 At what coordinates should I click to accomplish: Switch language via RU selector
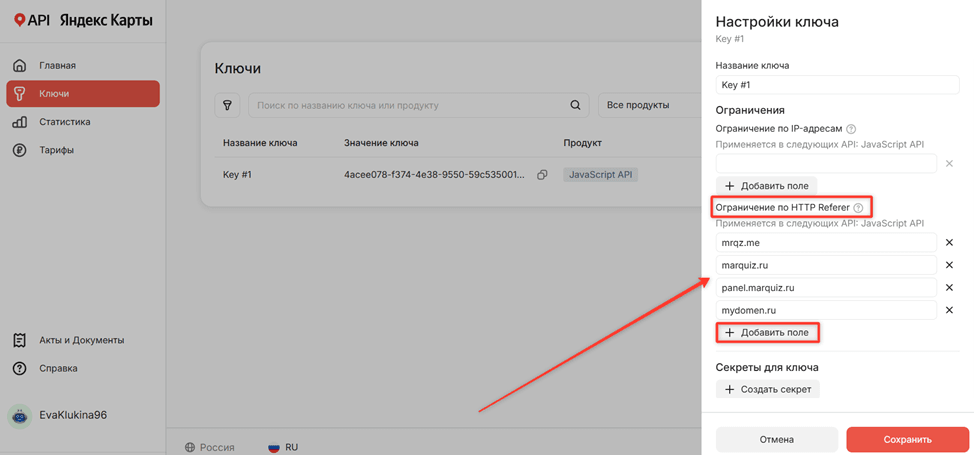pyautogui.click(x=292, y=447)
